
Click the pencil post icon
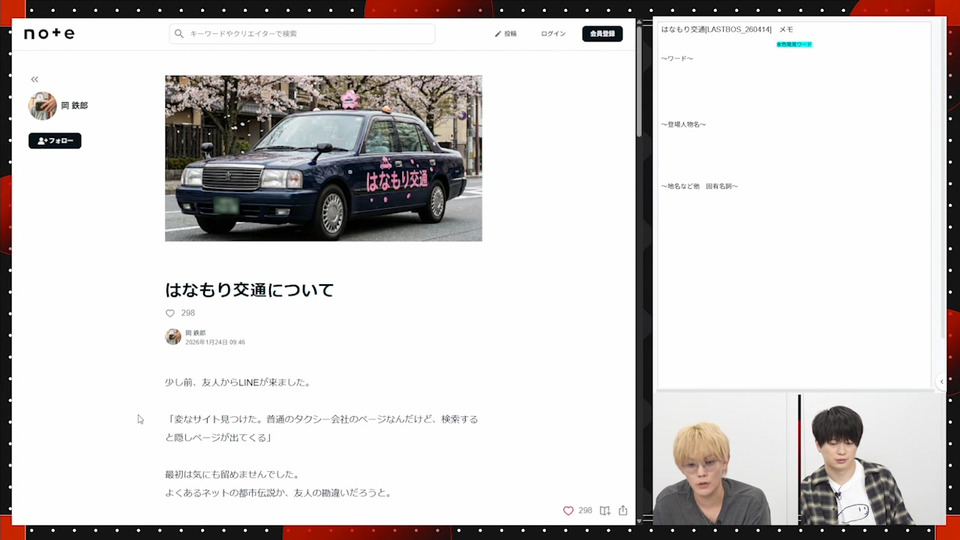[498, 34]
